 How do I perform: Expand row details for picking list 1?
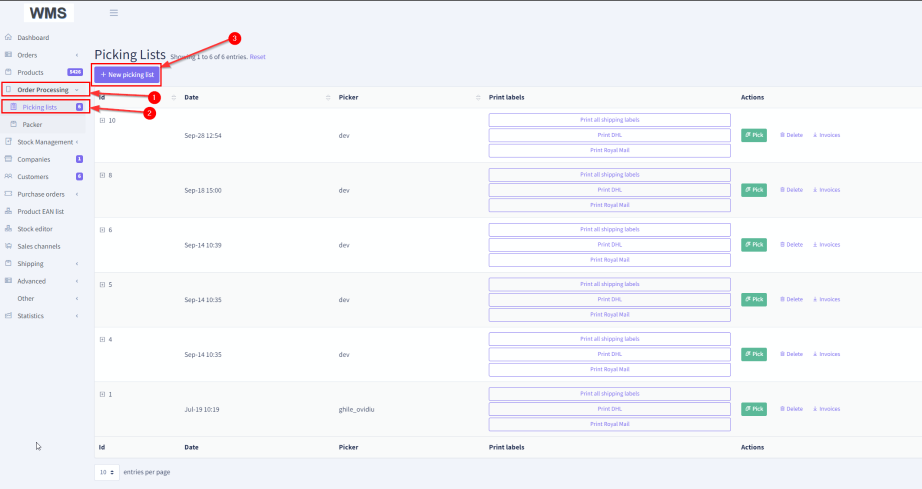pyautogui.click(x=102, y=394)
